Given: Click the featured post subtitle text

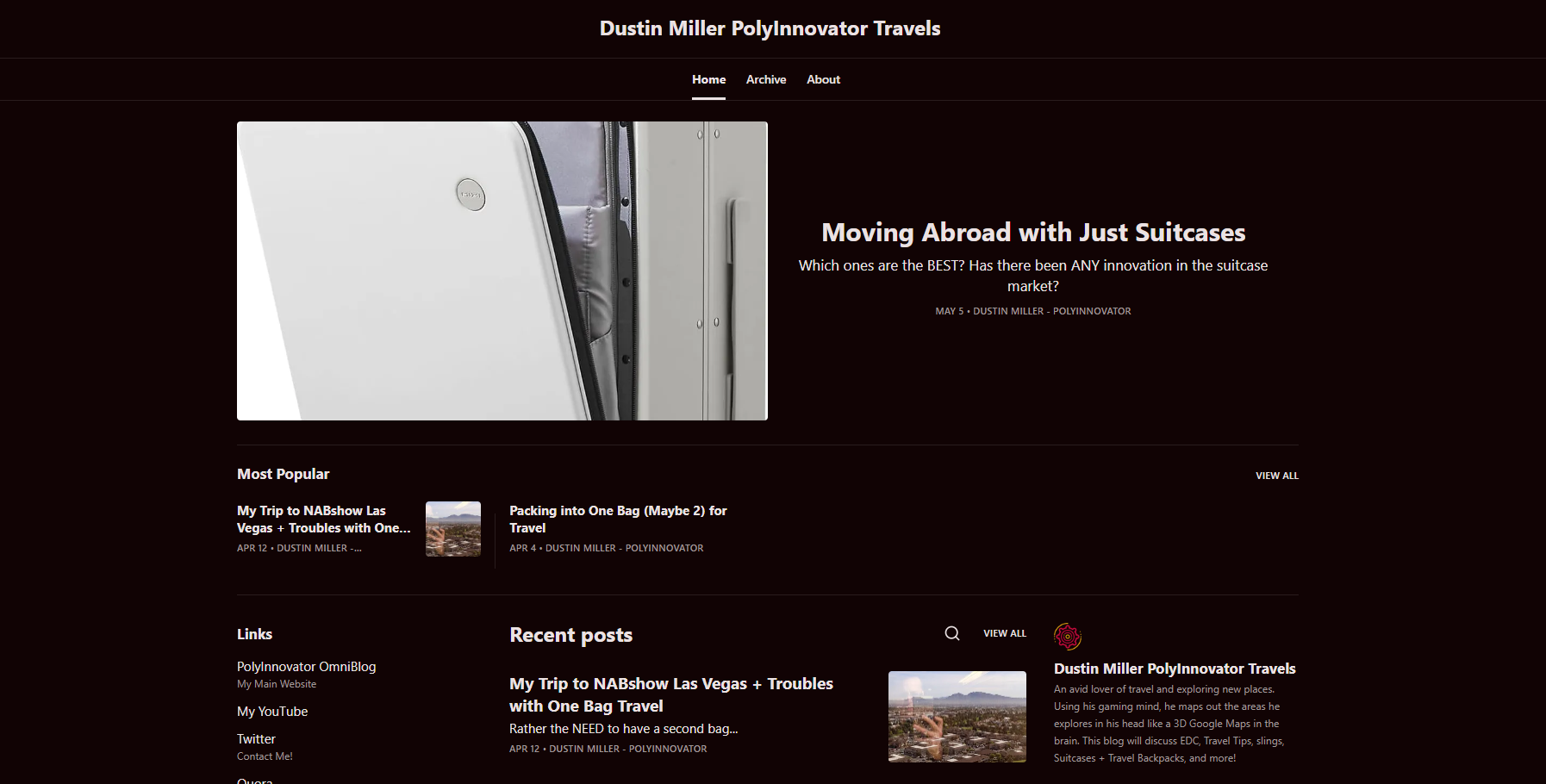Looking at the screenshot, I should tap(1033, 276).
